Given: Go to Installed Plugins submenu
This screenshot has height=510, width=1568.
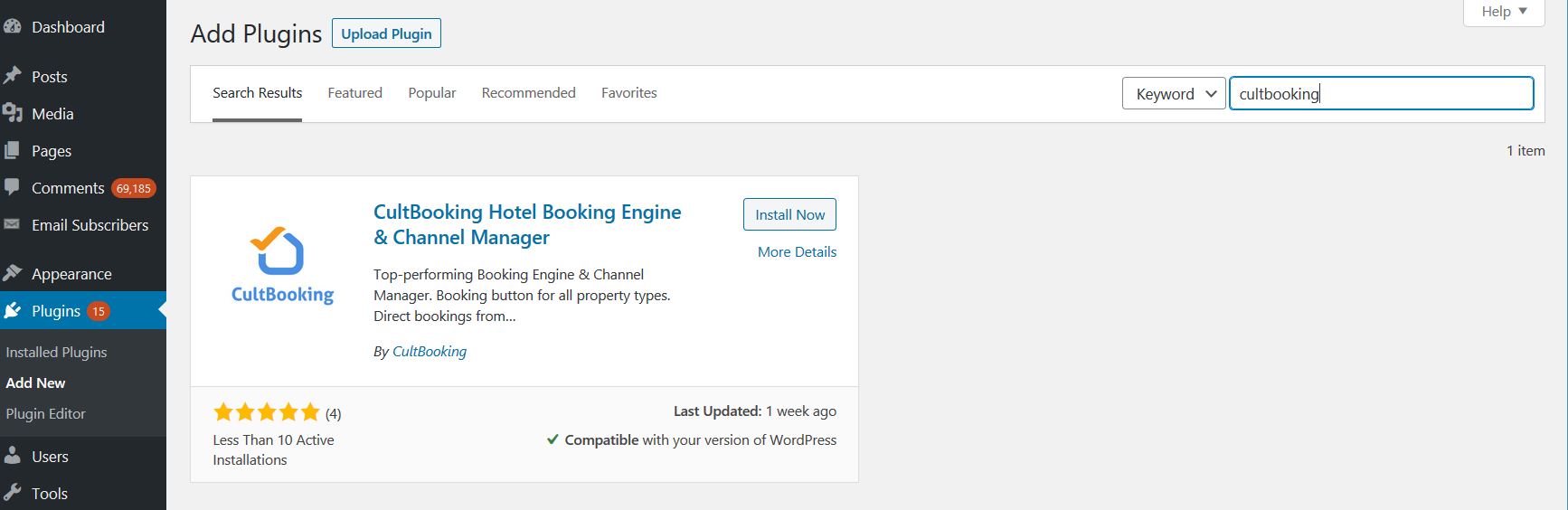Looking at the screenshot, I should tap(56, 352).
